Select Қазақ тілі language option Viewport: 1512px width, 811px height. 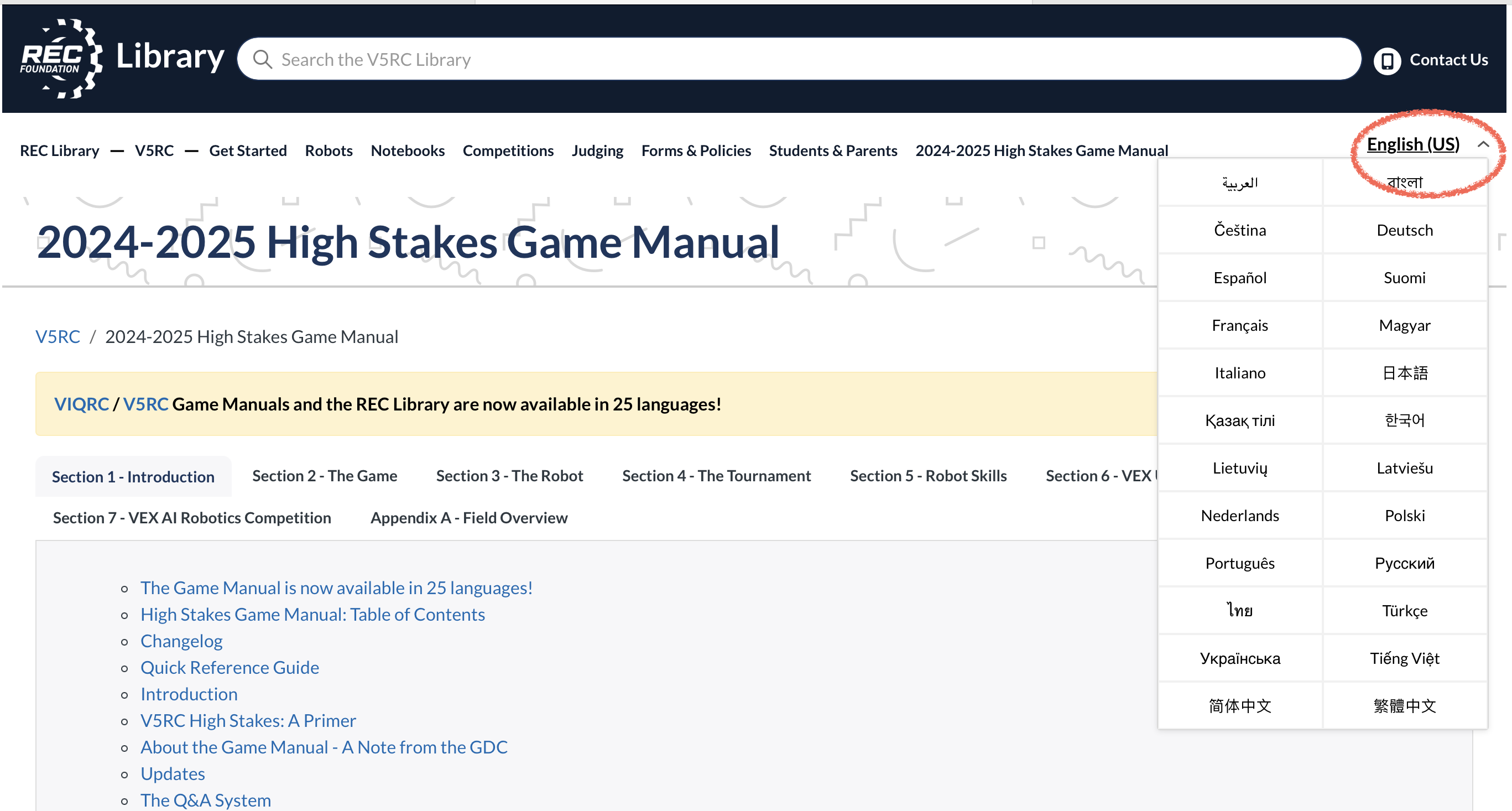click(1240, 420)
